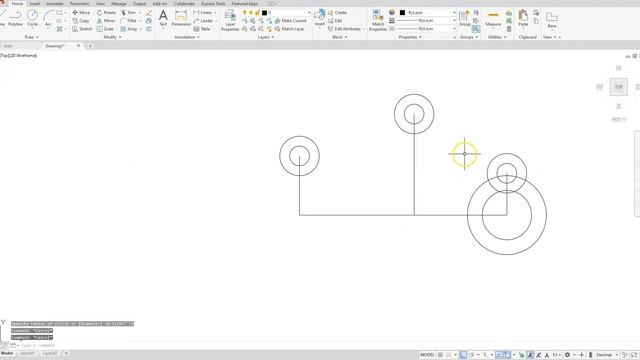This screenshot has height=360, width=640.
Task: Activate the Rotate tool
Action: click(x=106, y=13)
